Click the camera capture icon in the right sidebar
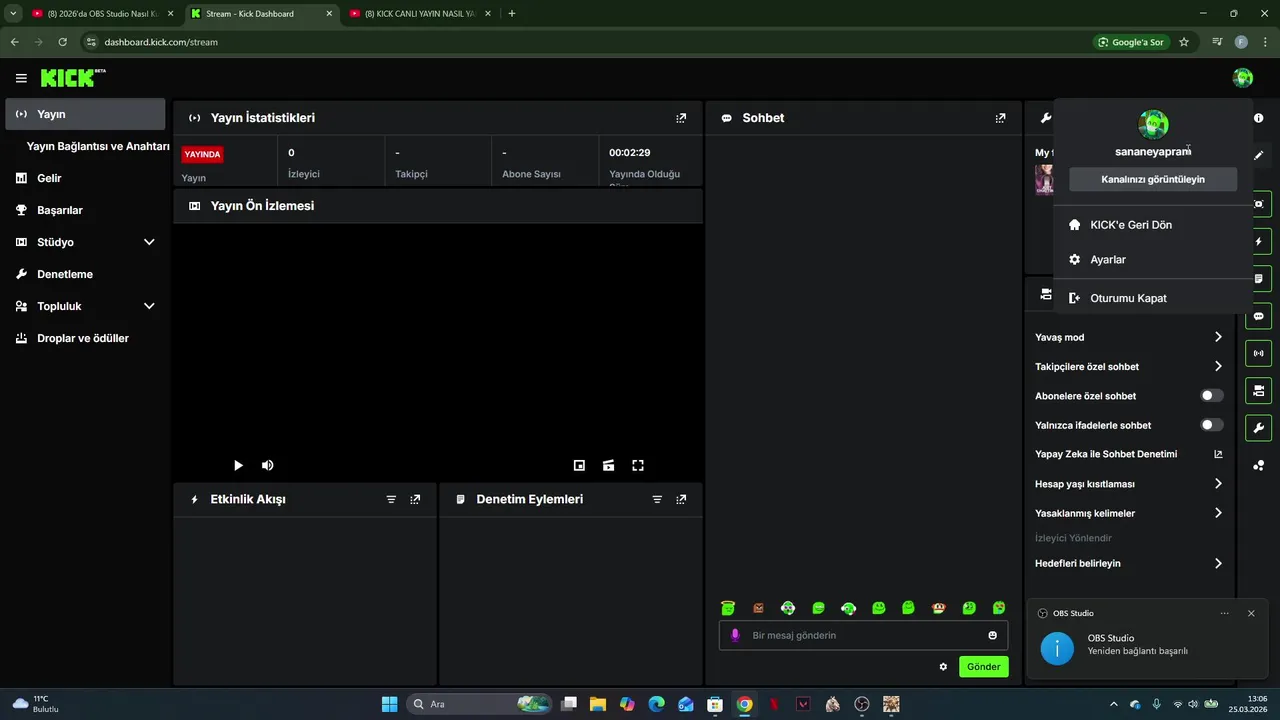The height and width of the screenshot is (720, 1280). coord(1258,204)
